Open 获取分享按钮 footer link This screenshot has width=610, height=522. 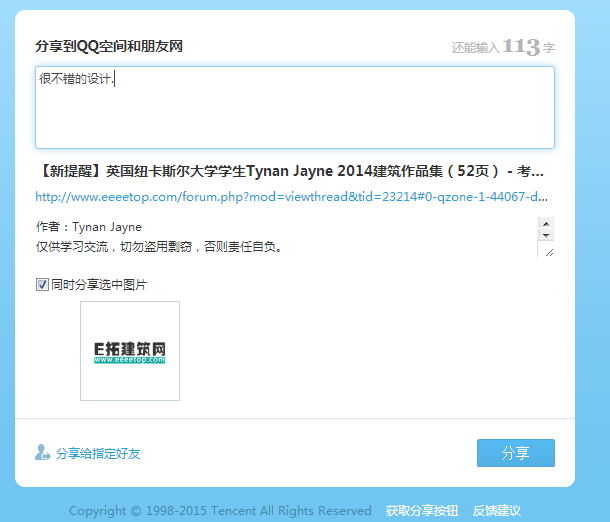(x=422, y=511)
